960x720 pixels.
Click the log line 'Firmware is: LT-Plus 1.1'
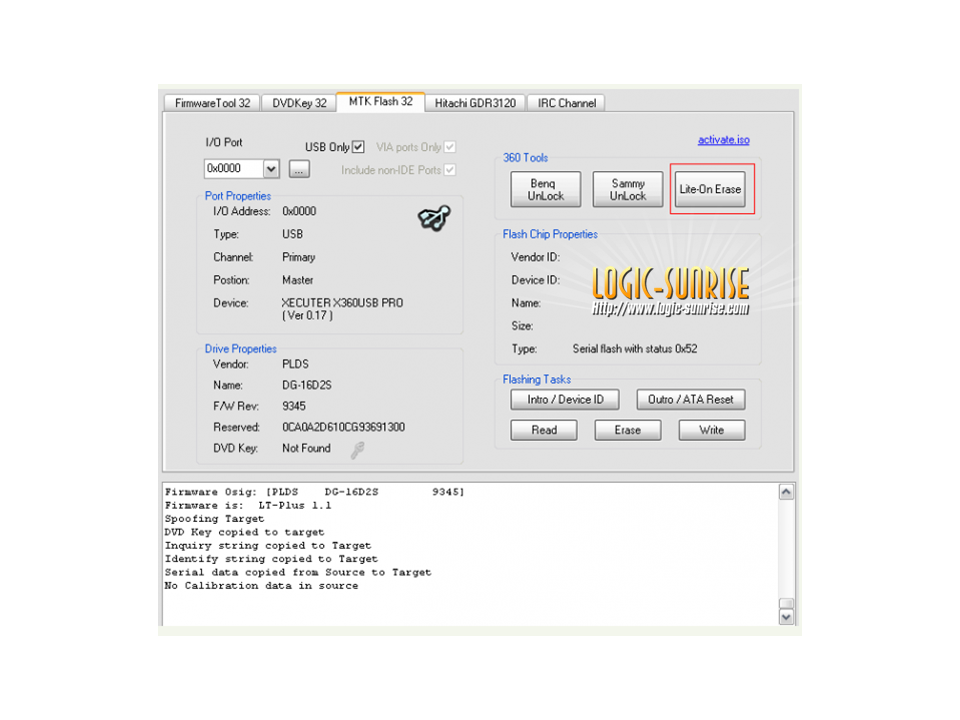(x=248, y=505)
